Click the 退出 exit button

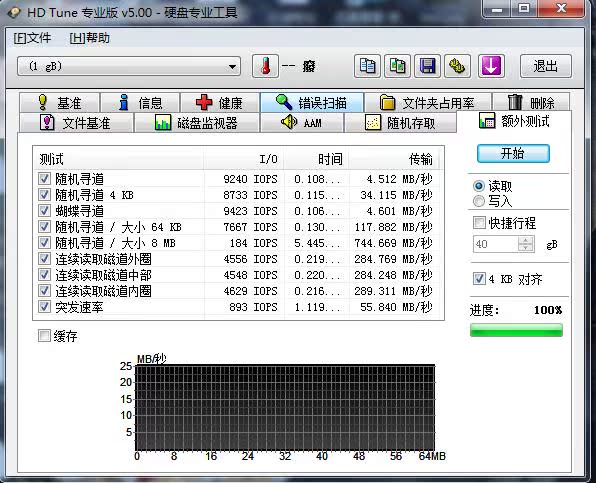[545, 66]
